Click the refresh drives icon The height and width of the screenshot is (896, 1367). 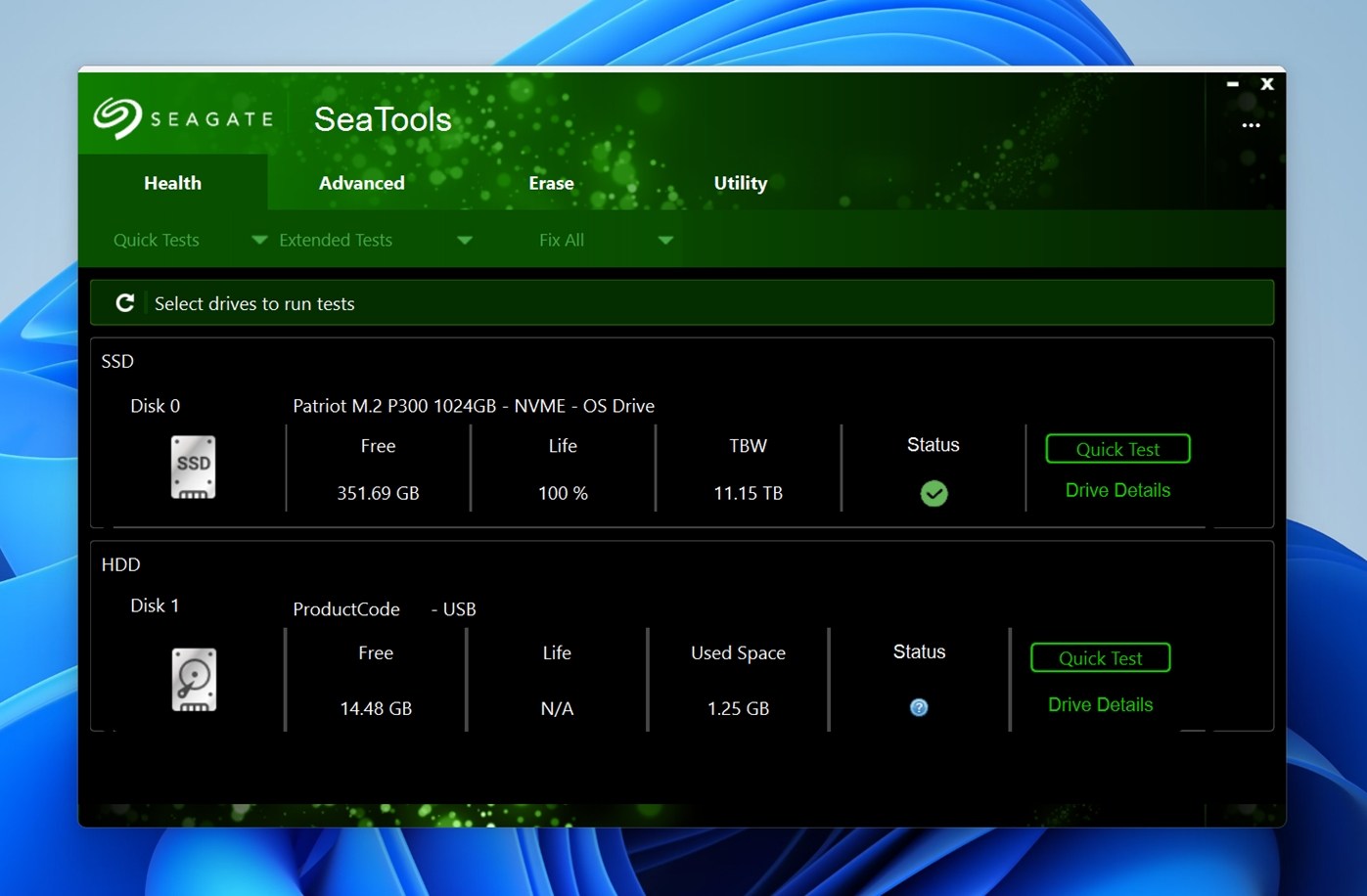pyautogui.click(x=124, y=303)
